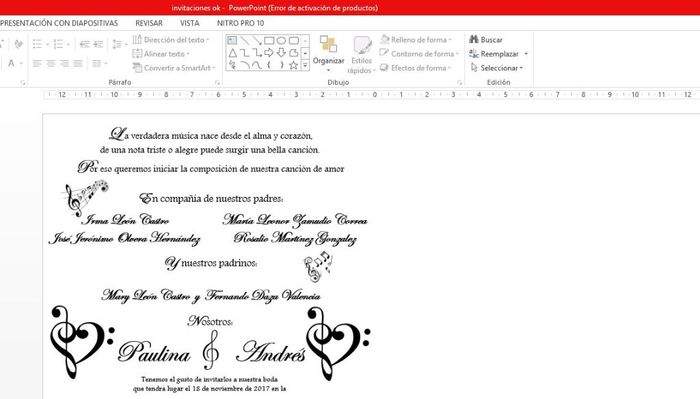
Task: Open Convertir a SmartArt dropdown
Action: (x=174, y=68)
